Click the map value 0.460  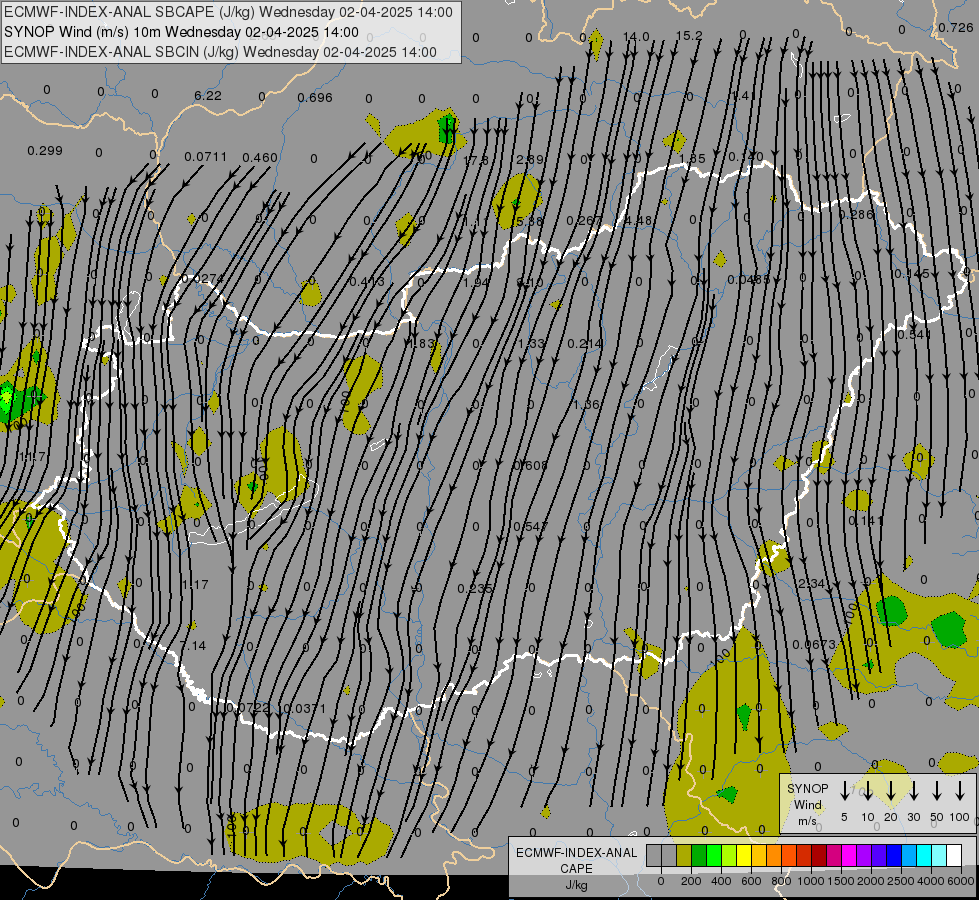[x=260, y=157]
